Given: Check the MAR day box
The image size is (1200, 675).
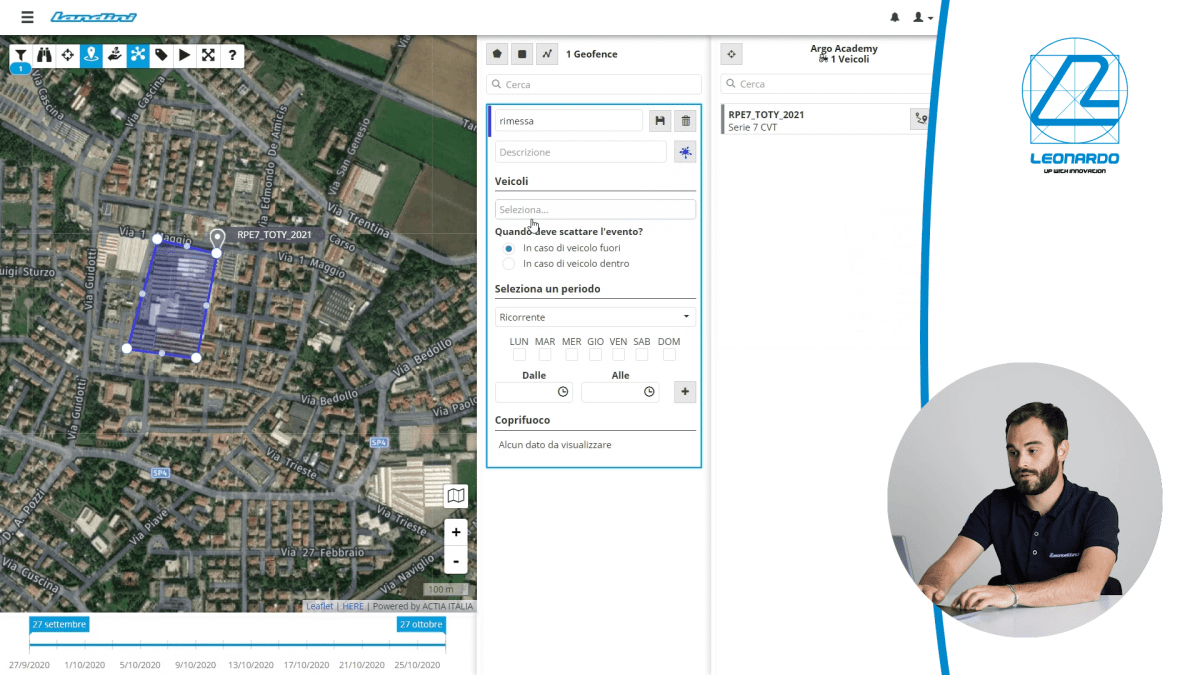Looking at the screenshot, I should (x=545, y=355).
